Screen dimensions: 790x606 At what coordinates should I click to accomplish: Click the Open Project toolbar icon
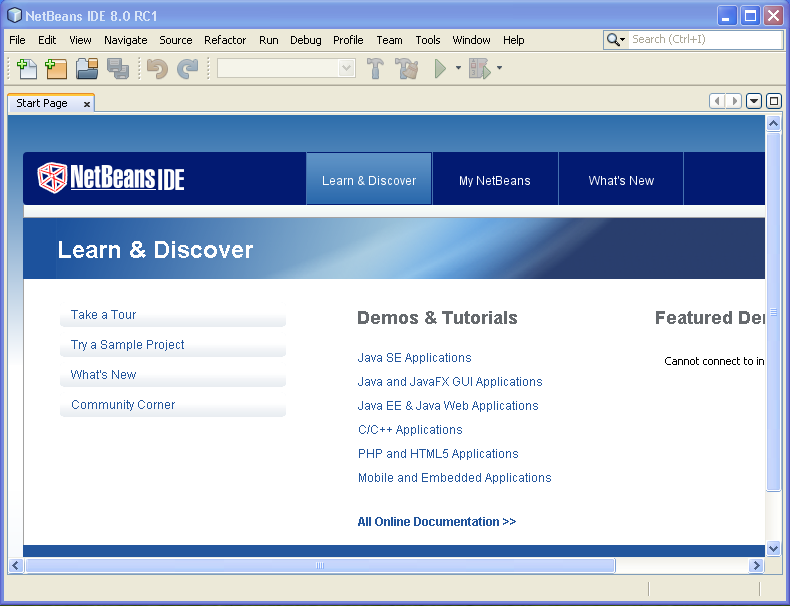coord(87,69)
